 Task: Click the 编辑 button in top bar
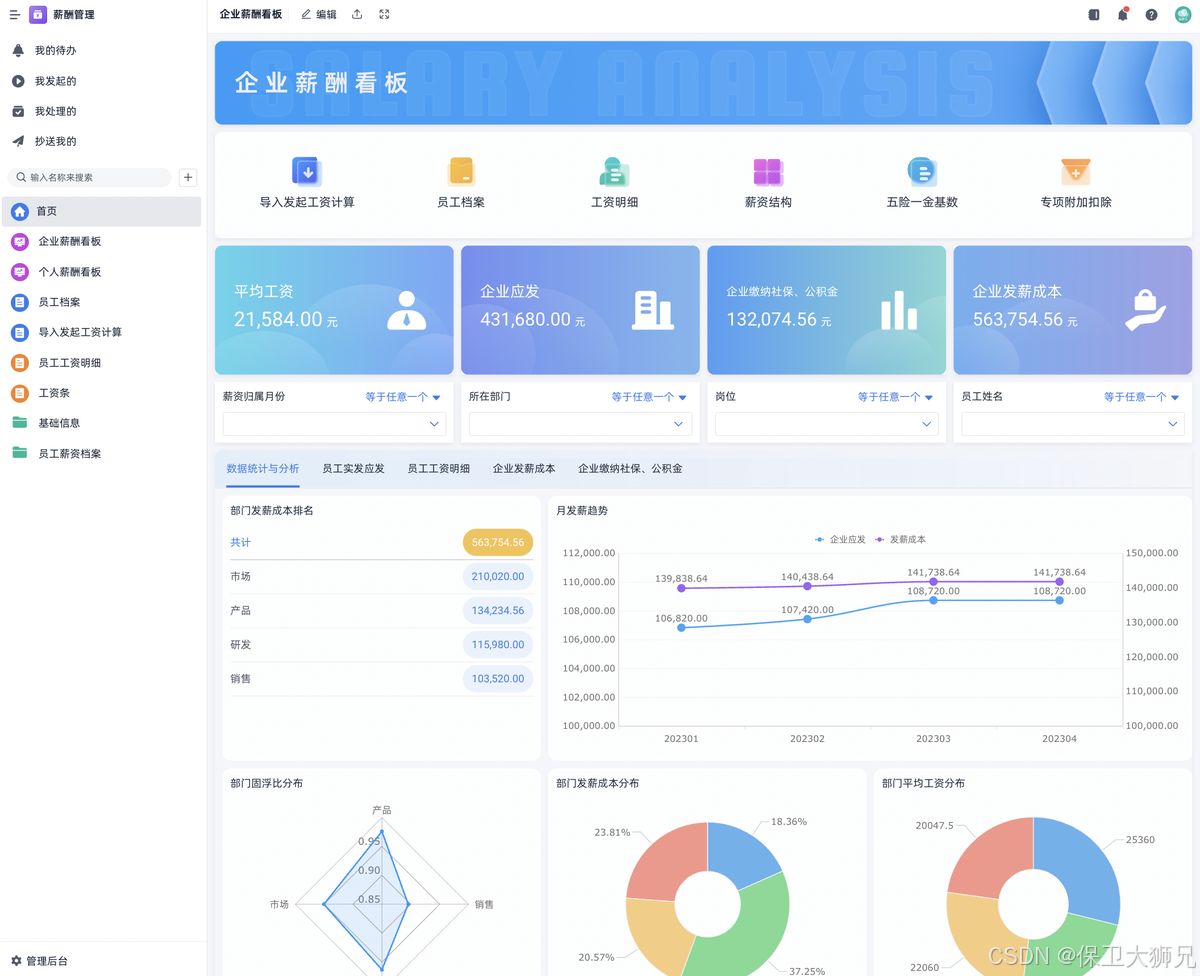point(319,15)
